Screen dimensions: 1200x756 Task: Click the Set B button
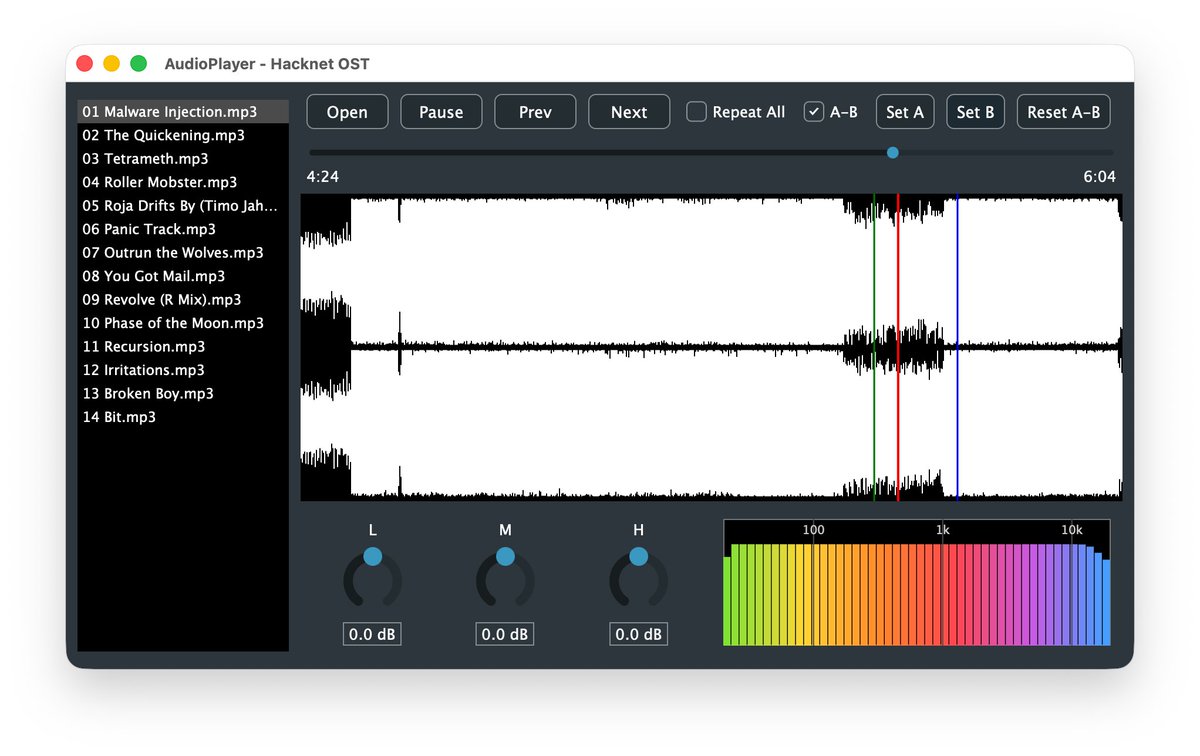[975, 112]
